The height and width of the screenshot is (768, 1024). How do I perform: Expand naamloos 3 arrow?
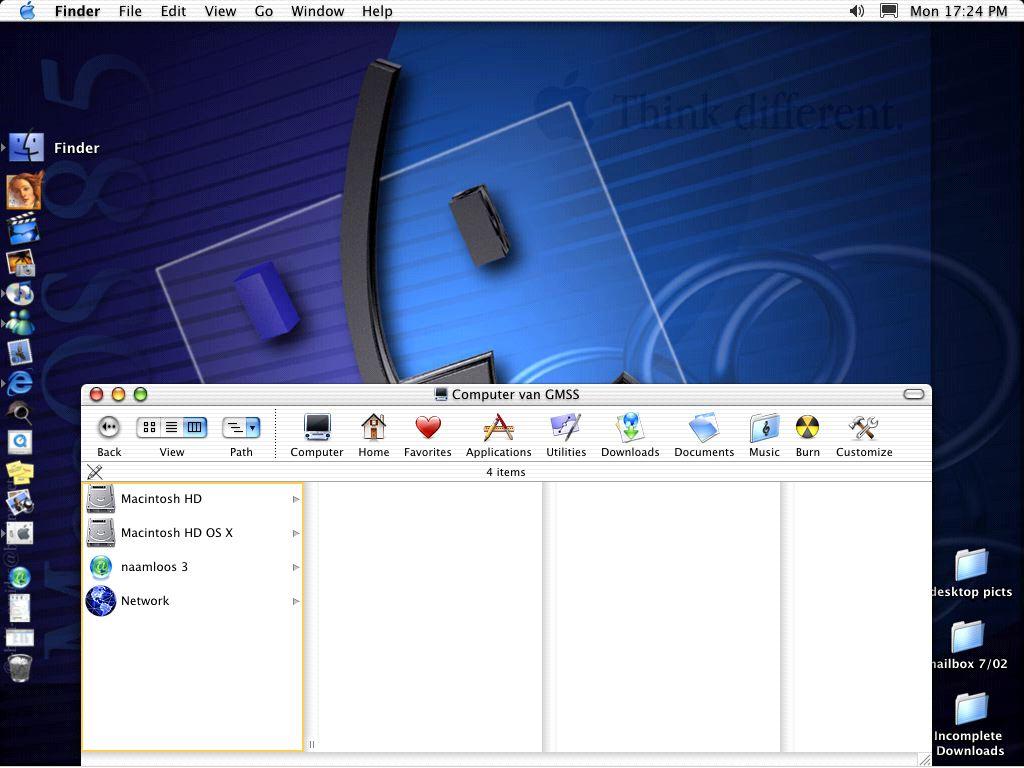tap(296, 568)
